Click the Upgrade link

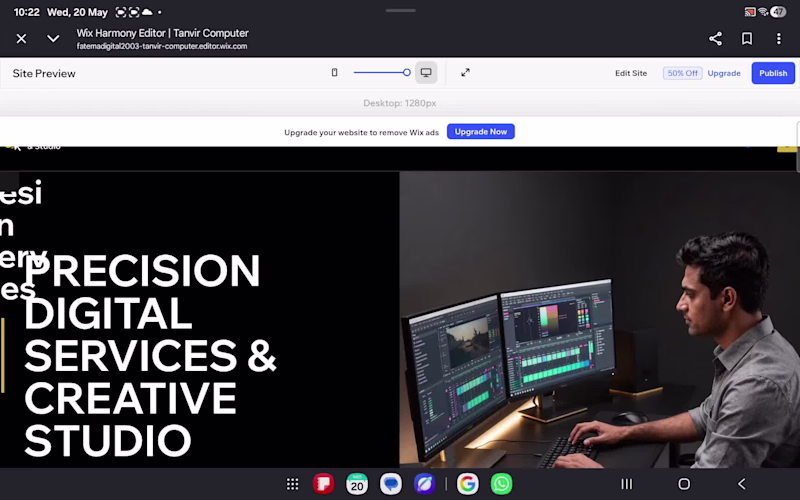724,73
